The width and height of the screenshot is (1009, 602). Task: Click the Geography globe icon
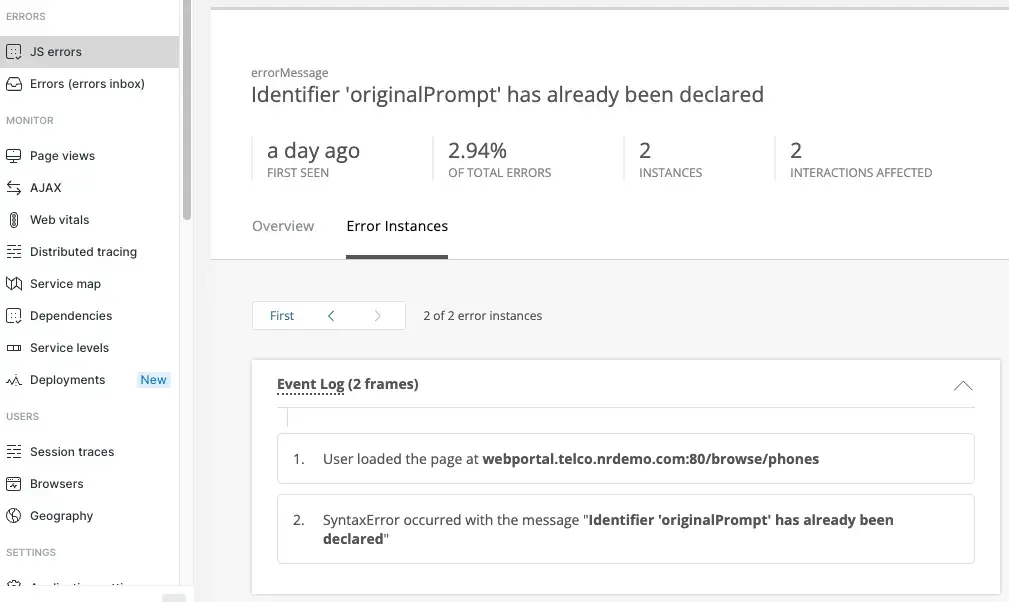pyautogui.click(x=14, y=516)
